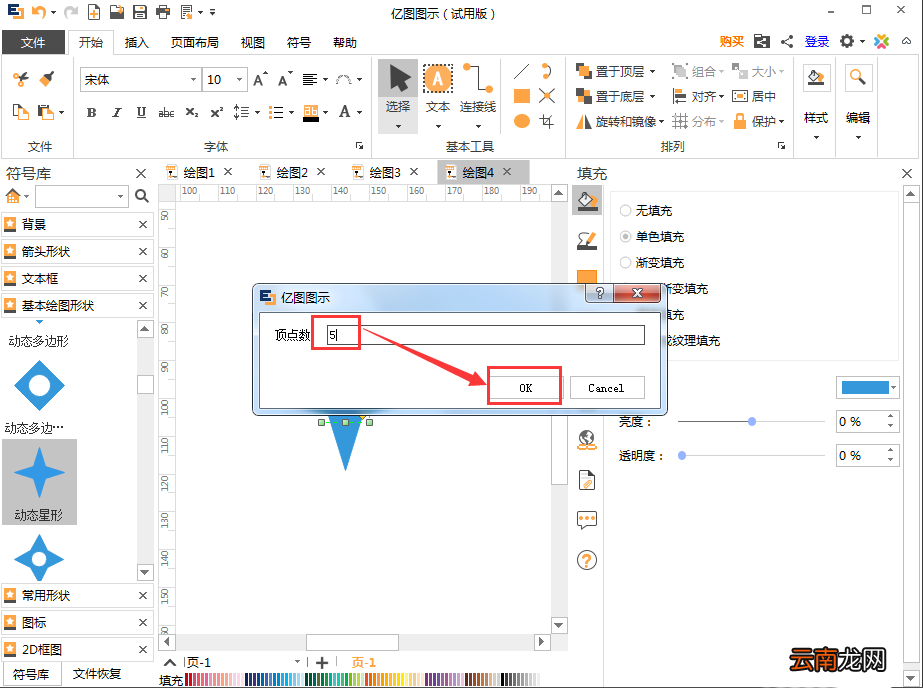Apply strikethrough formatting

pyautogui.click(x=166, y=112)
